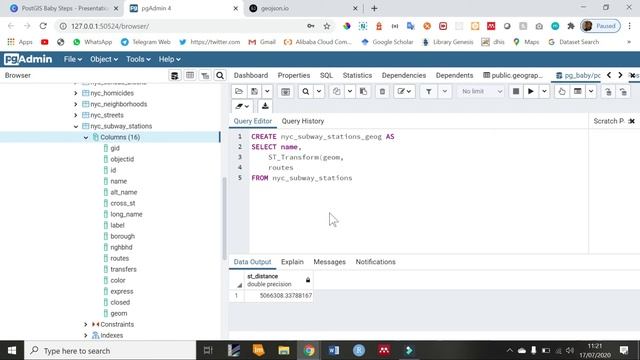Expand the Constraints node
This screenshot has height=360, width=640.
tap(86, 324)
